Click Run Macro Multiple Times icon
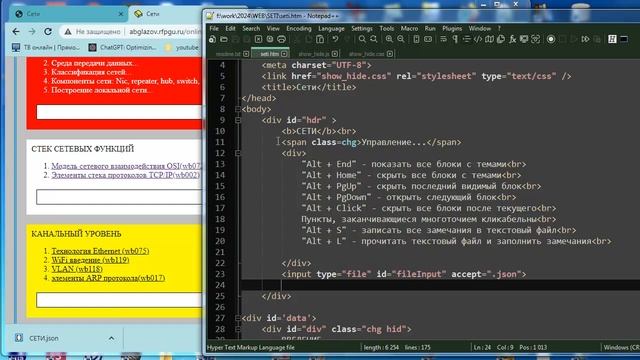 [585, 39]
